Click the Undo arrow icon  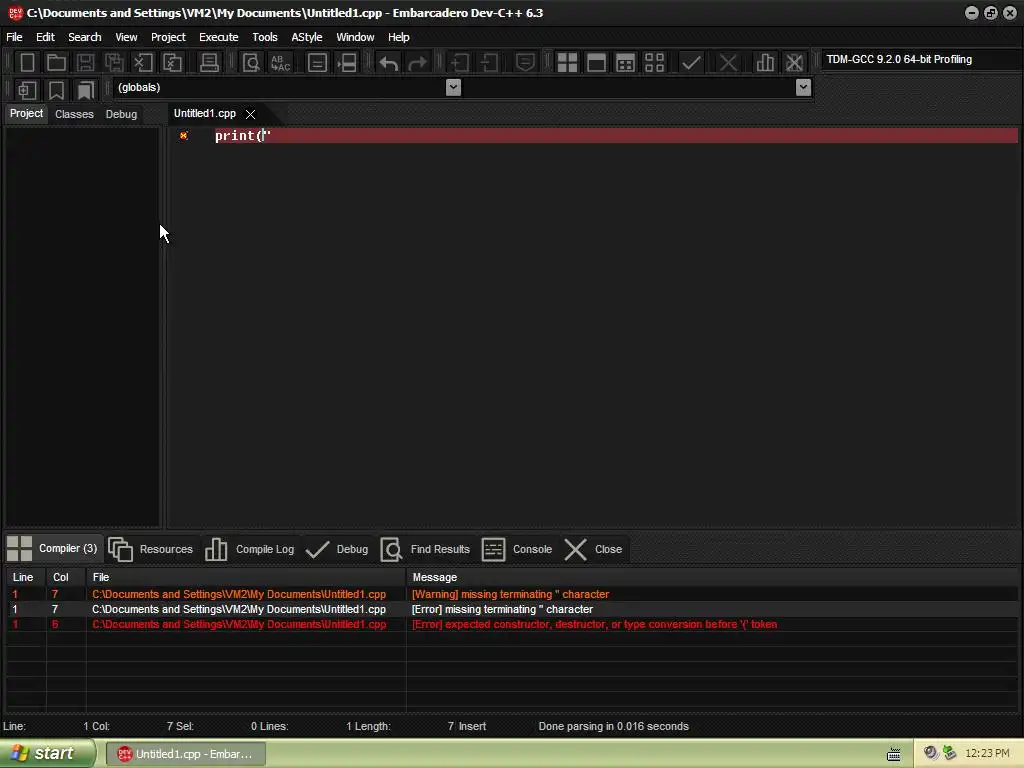coord(389,63)
